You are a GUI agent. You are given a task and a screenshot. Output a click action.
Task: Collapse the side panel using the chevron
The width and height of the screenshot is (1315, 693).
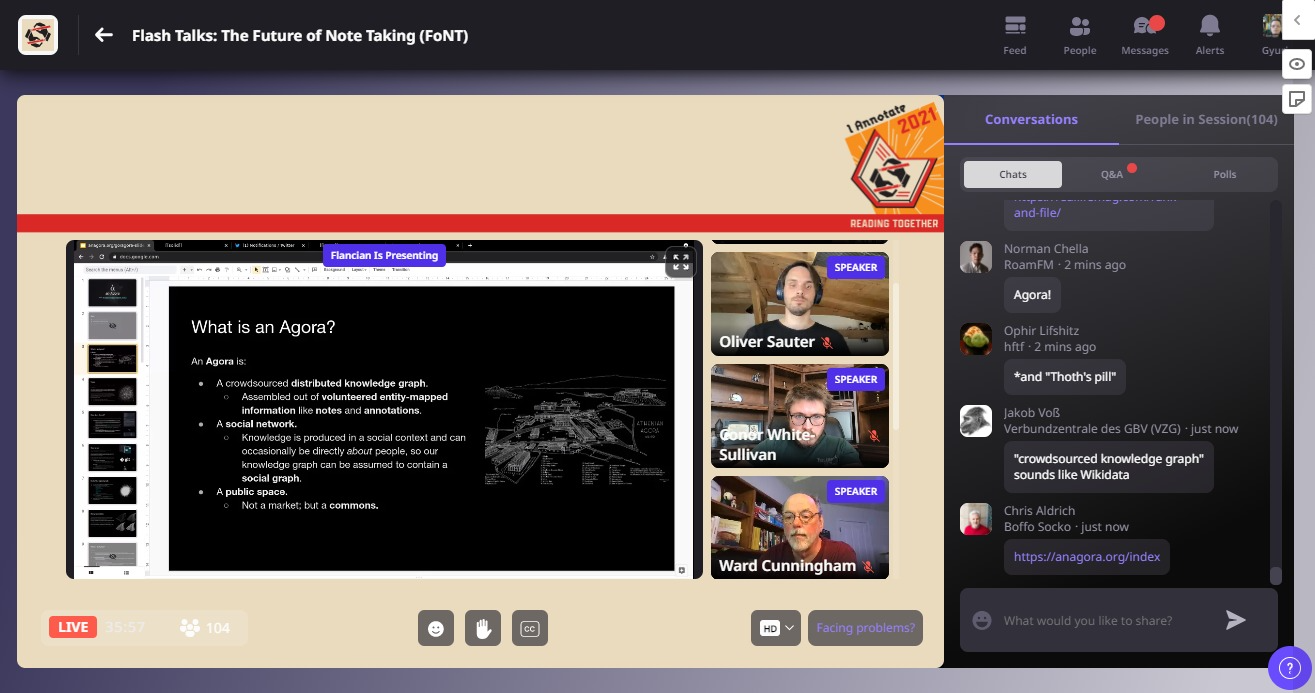1297,20
